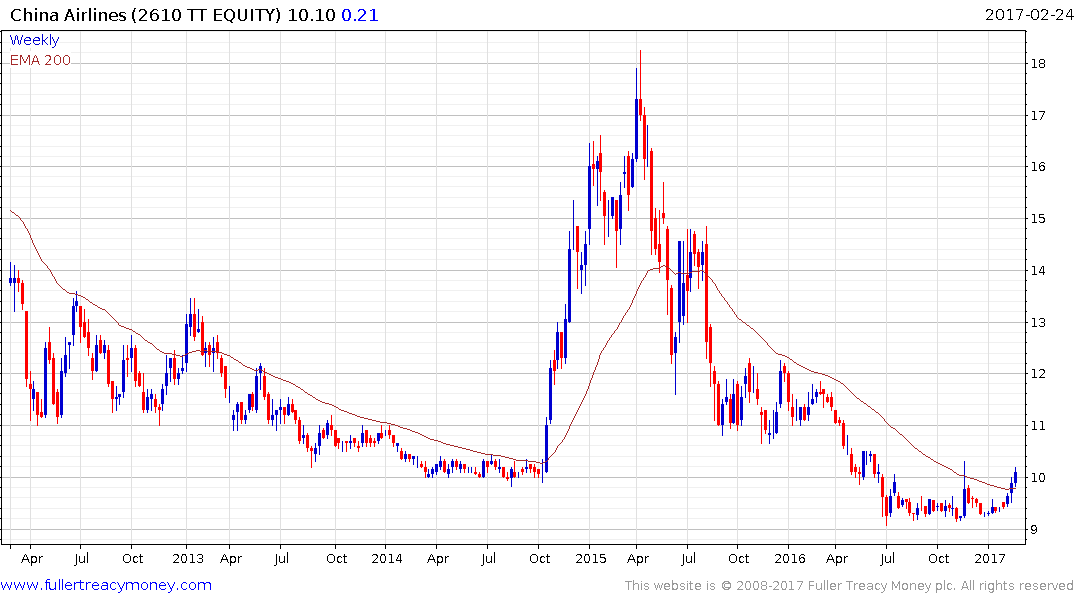This screenshot has width=1075, height=600.
Task: Click the 13 price axis label
Action: click(1038, 322)
